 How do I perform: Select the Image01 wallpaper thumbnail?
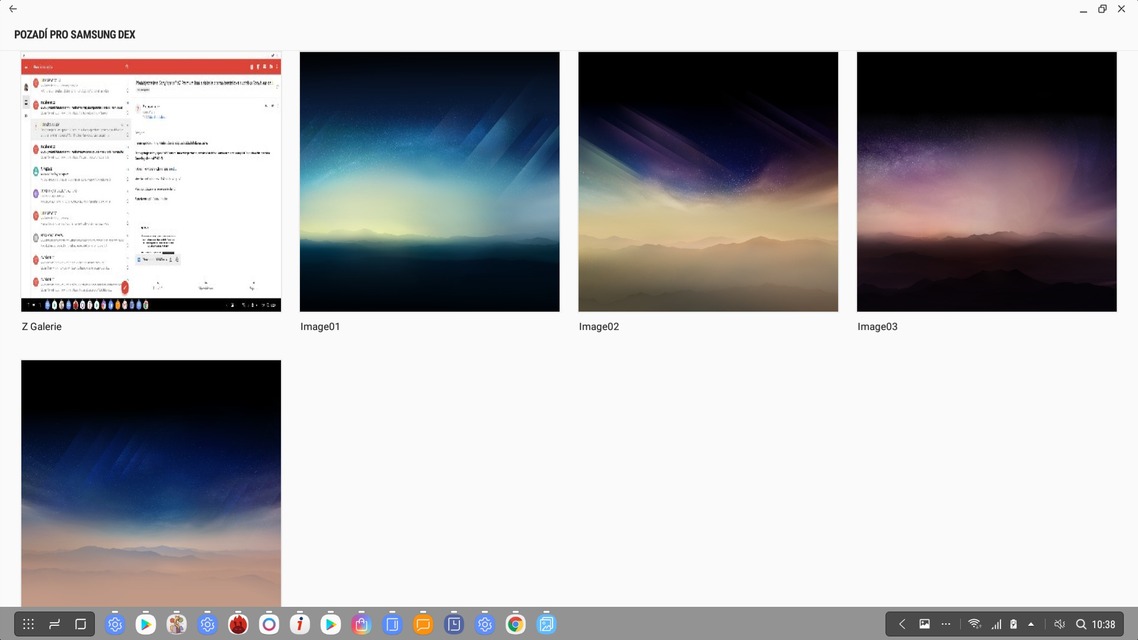pos(430,182)
